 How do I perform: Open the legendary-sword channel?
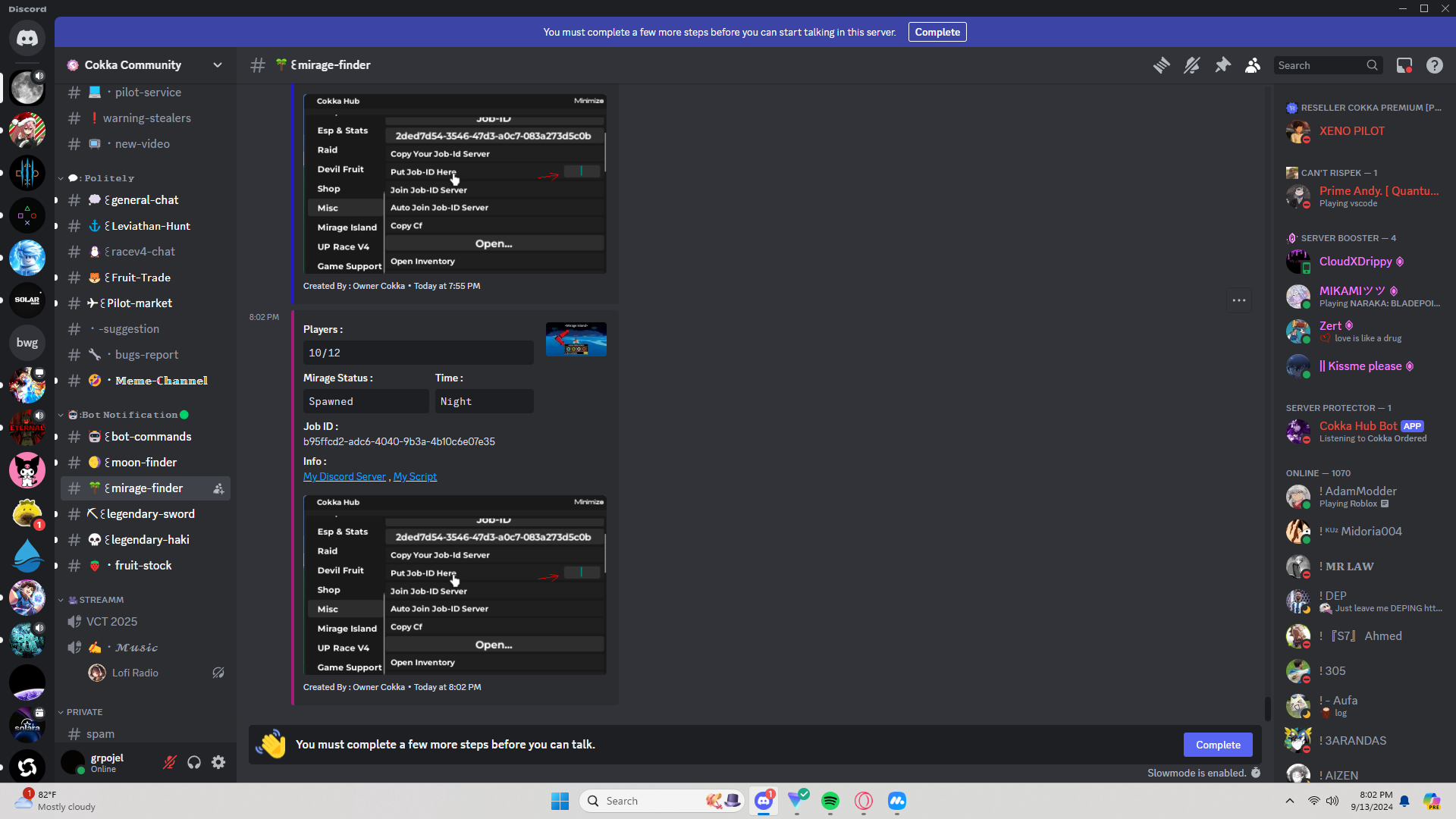point(146,514)
